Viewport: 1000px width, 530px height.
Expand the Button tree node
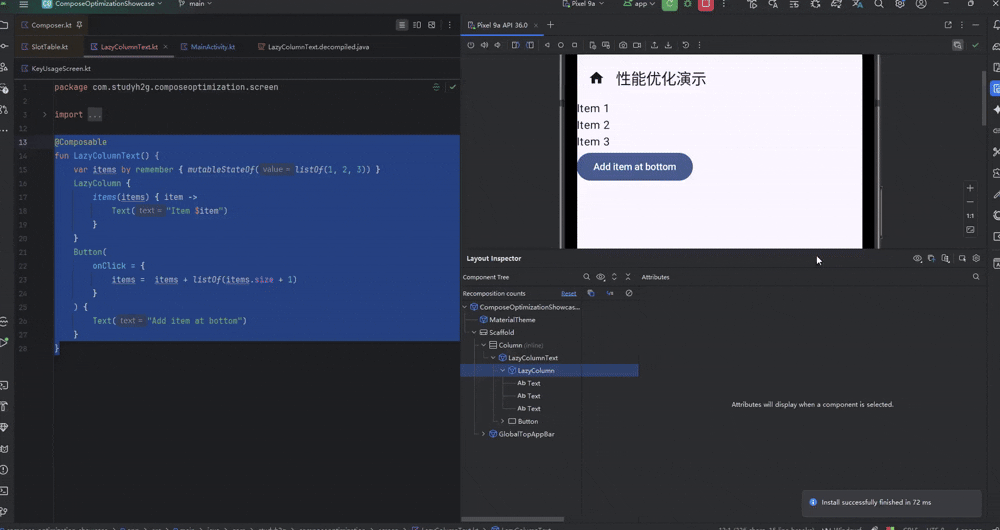point(503,422)
